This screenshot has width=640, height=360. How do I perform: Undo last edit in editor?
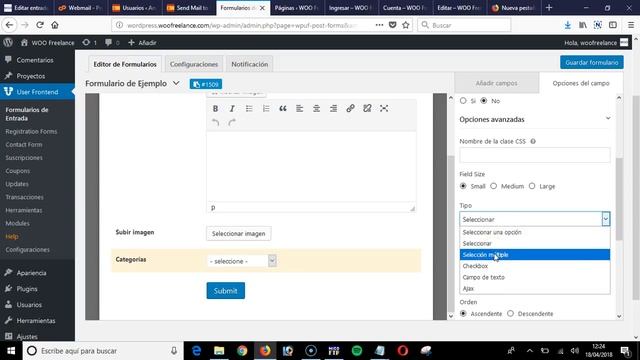[216, 122]
